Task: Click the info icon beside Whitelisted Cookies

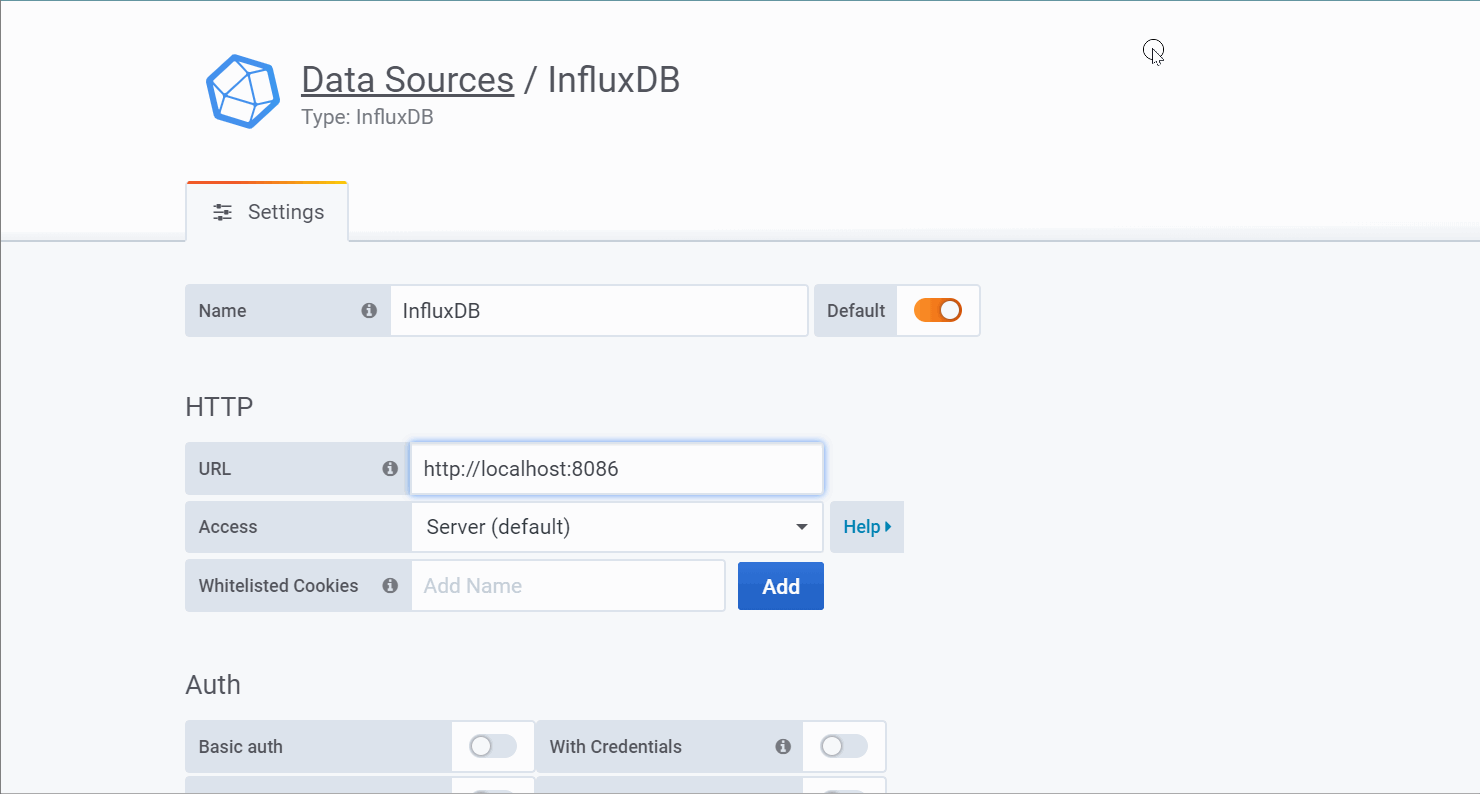Action: (x=390, y=586)
